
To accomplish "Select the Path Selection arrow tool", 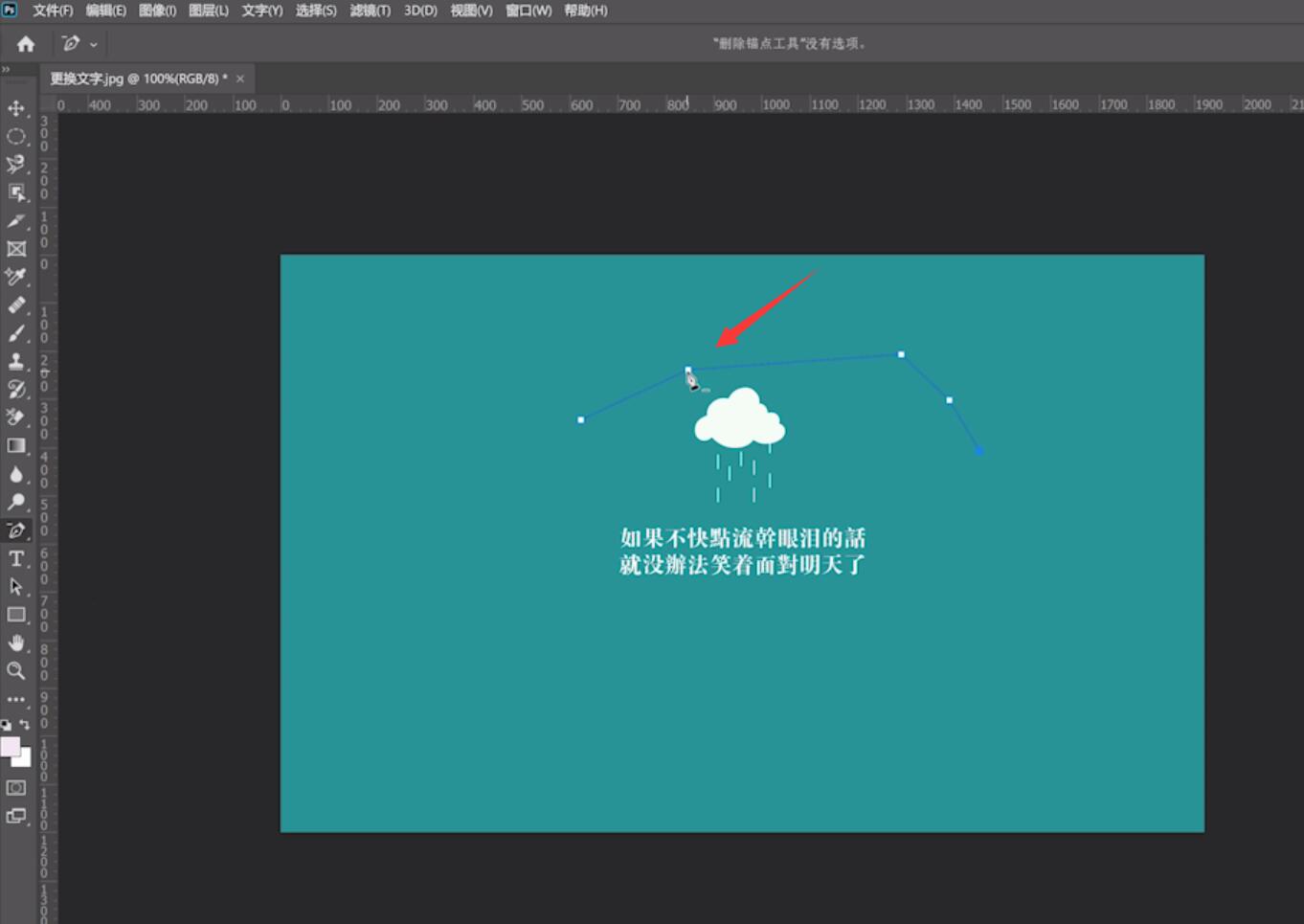I will coord(16,586).
